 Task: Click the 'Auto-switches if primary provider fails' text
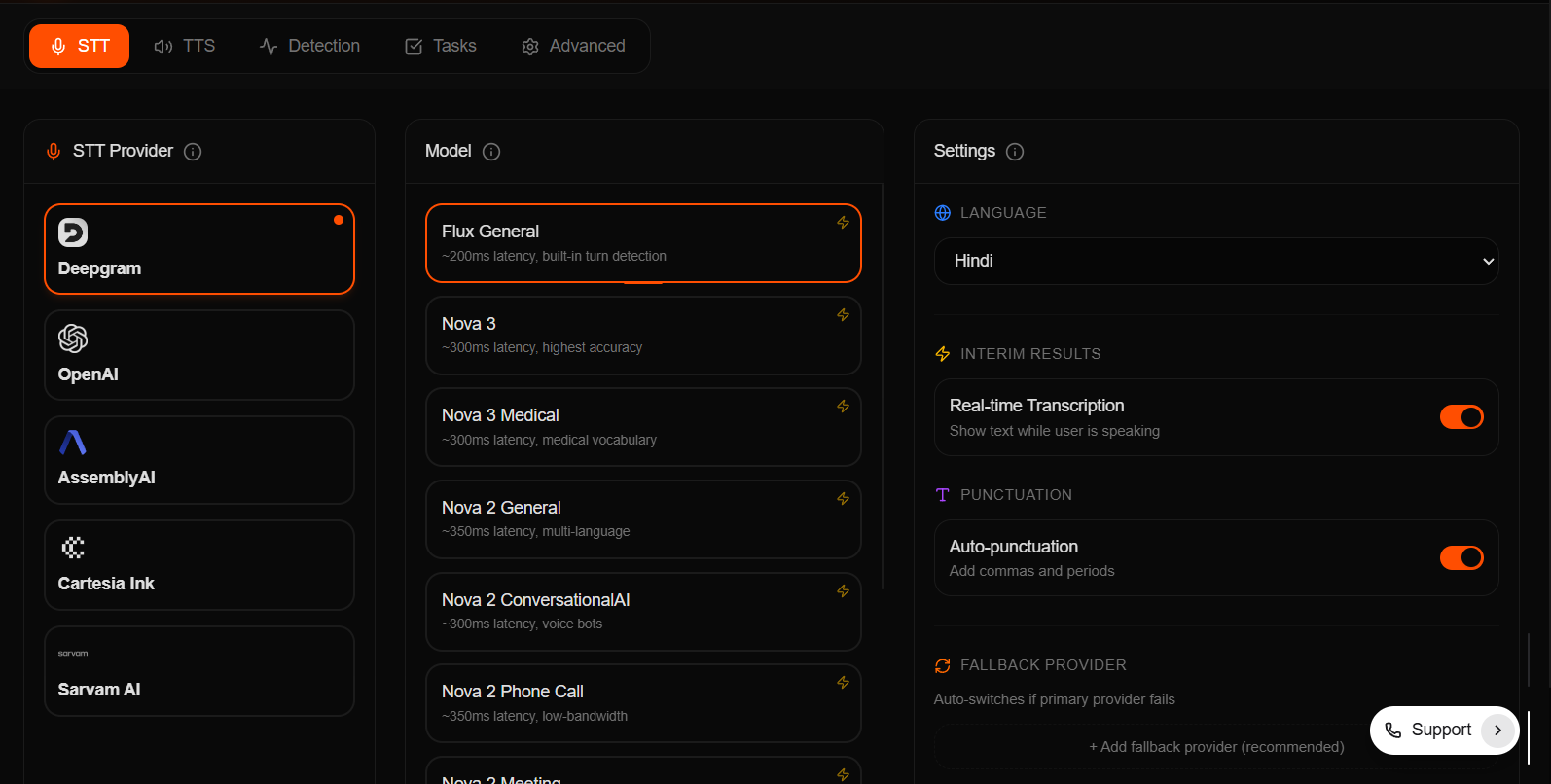pyautogui.click(x=1055, y=699)
